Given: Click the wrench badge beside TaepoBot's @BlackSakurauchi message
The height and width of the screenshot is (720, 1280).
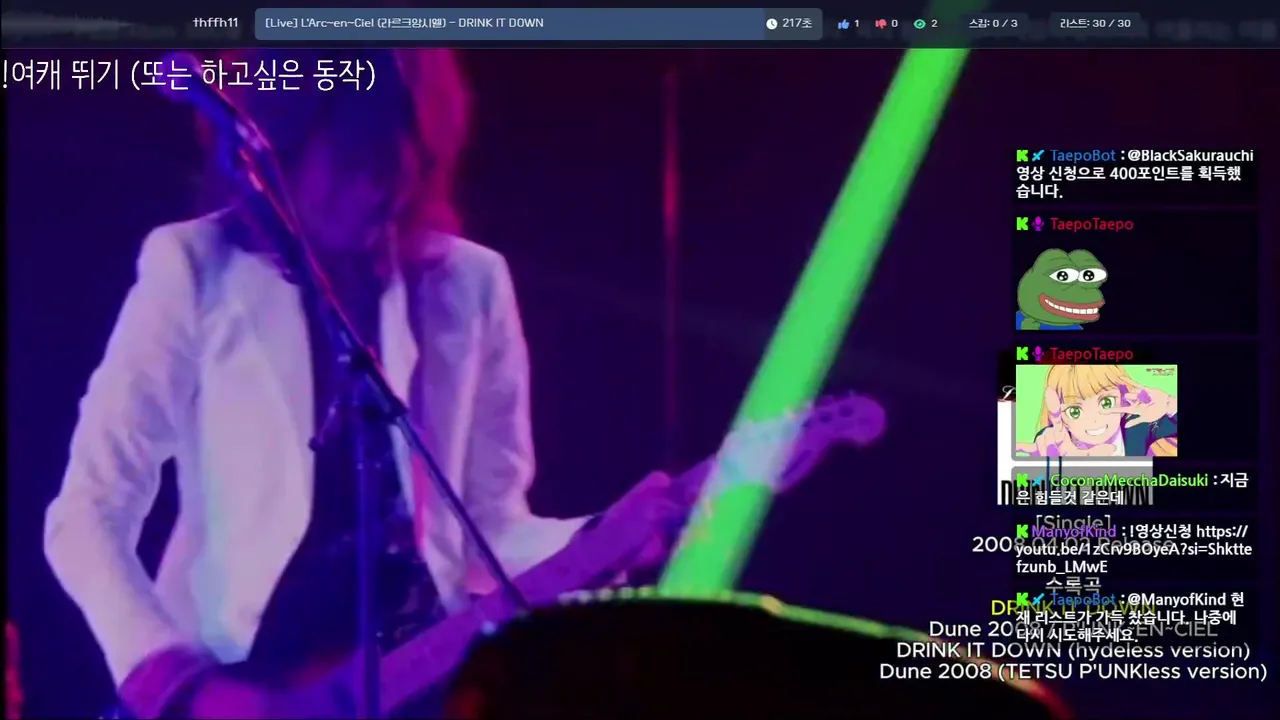Looking at the screenshot, I should coord(1038,156).
